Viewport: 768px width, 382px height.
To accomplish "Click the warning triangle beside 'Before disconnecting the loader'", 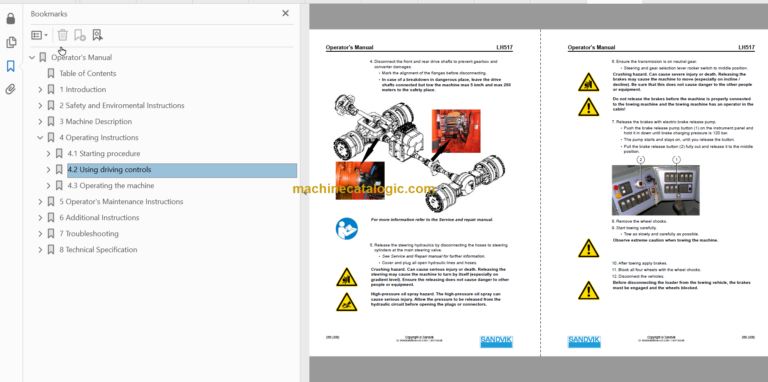I will tap(588, 290).
